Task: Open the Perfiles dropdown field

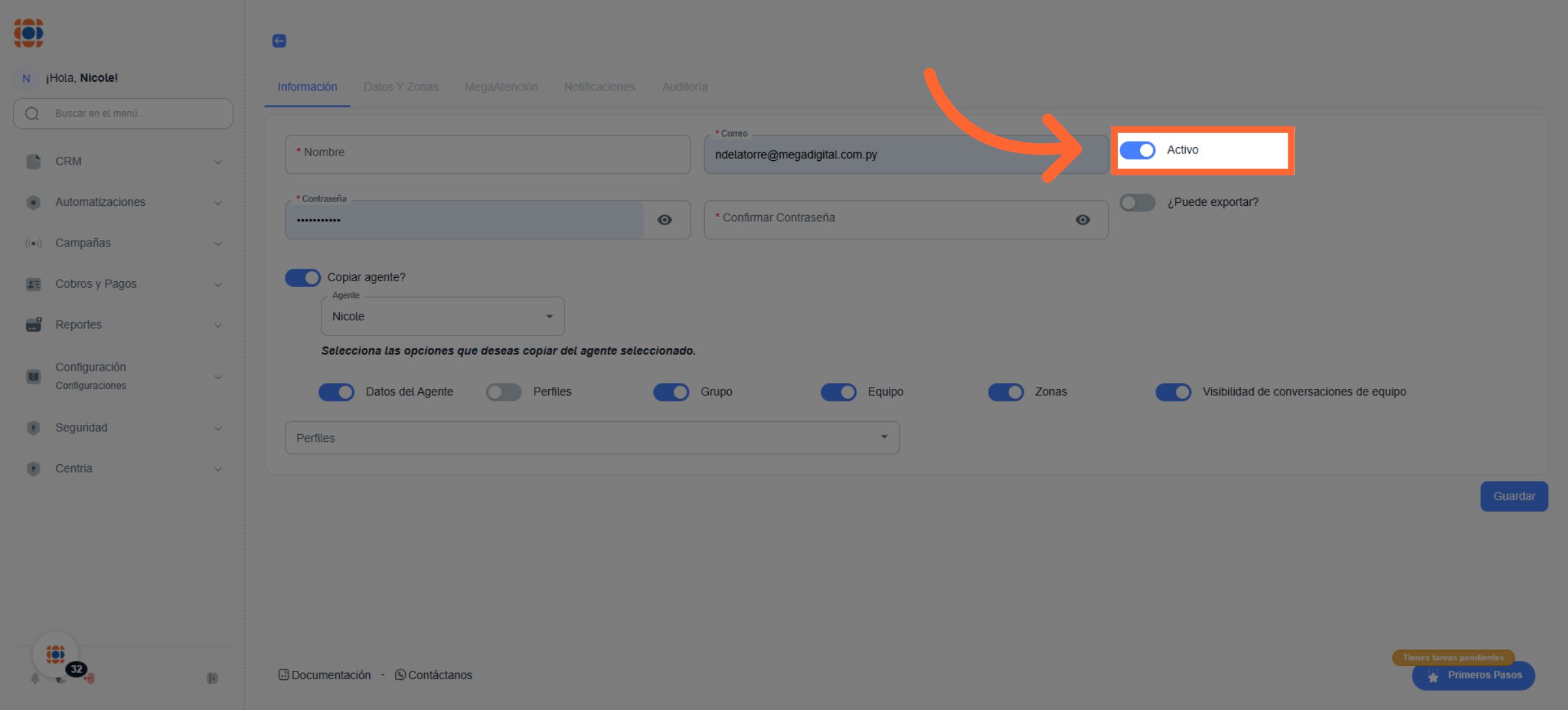Action: coord(591,438)
